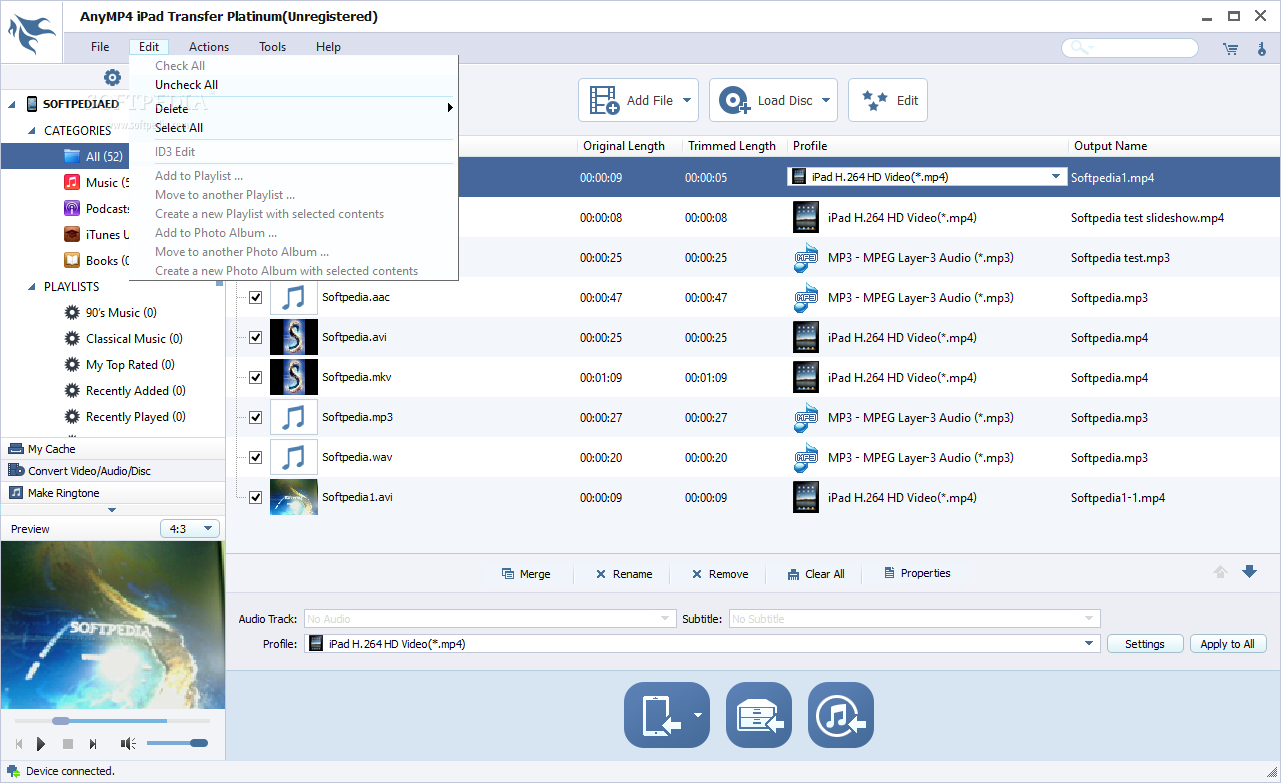The width and height of the screenshot is (1281, 783).
Task: Open the Subtitle dropdown
Action: (914, 619)
